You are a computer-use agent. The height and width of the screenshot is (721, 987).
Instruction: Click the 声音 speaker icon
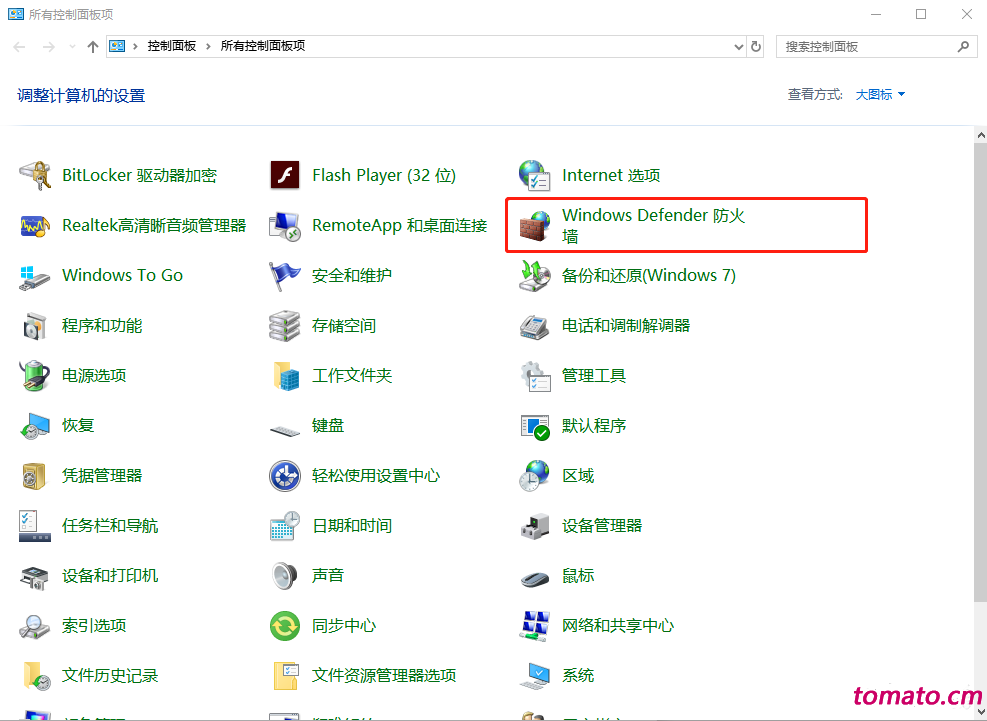(x=285, y=576)
